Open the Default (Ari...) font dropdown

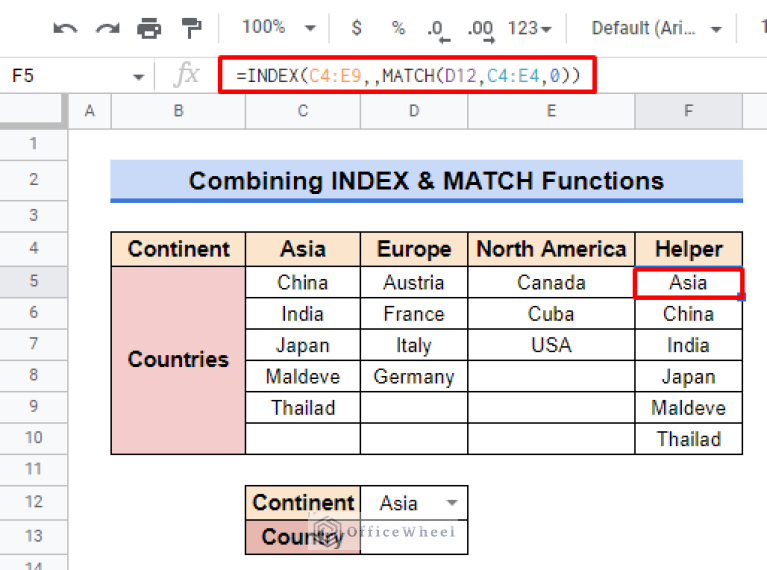(656, 28)
